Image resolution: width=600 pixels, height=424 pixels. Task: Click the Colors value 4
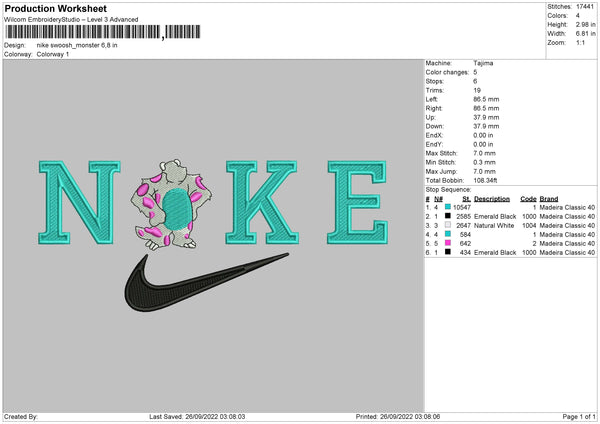point(578,16)
